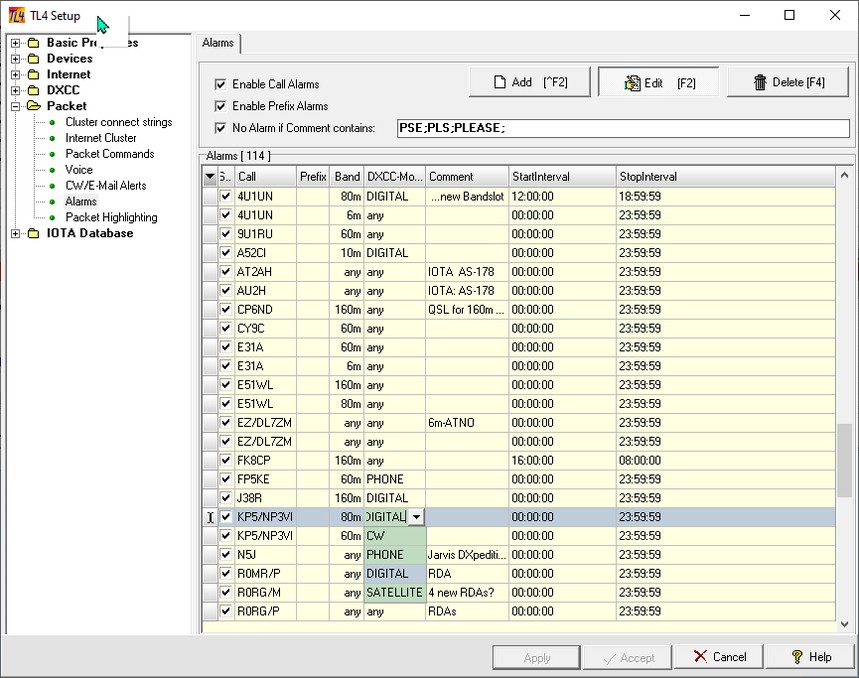Click the 16:00:00 start interval of FK8CP
The height and width of the screenshot is (678, 859).
coord(563,460)
